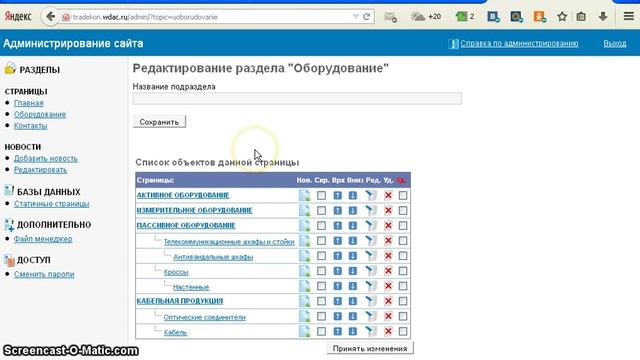640x360 pixels.
Task: Add new page under АКТИВНОЕ ОБОРУДОВАНИЕ
Action: pyautogui.click(x=304, y=196)
